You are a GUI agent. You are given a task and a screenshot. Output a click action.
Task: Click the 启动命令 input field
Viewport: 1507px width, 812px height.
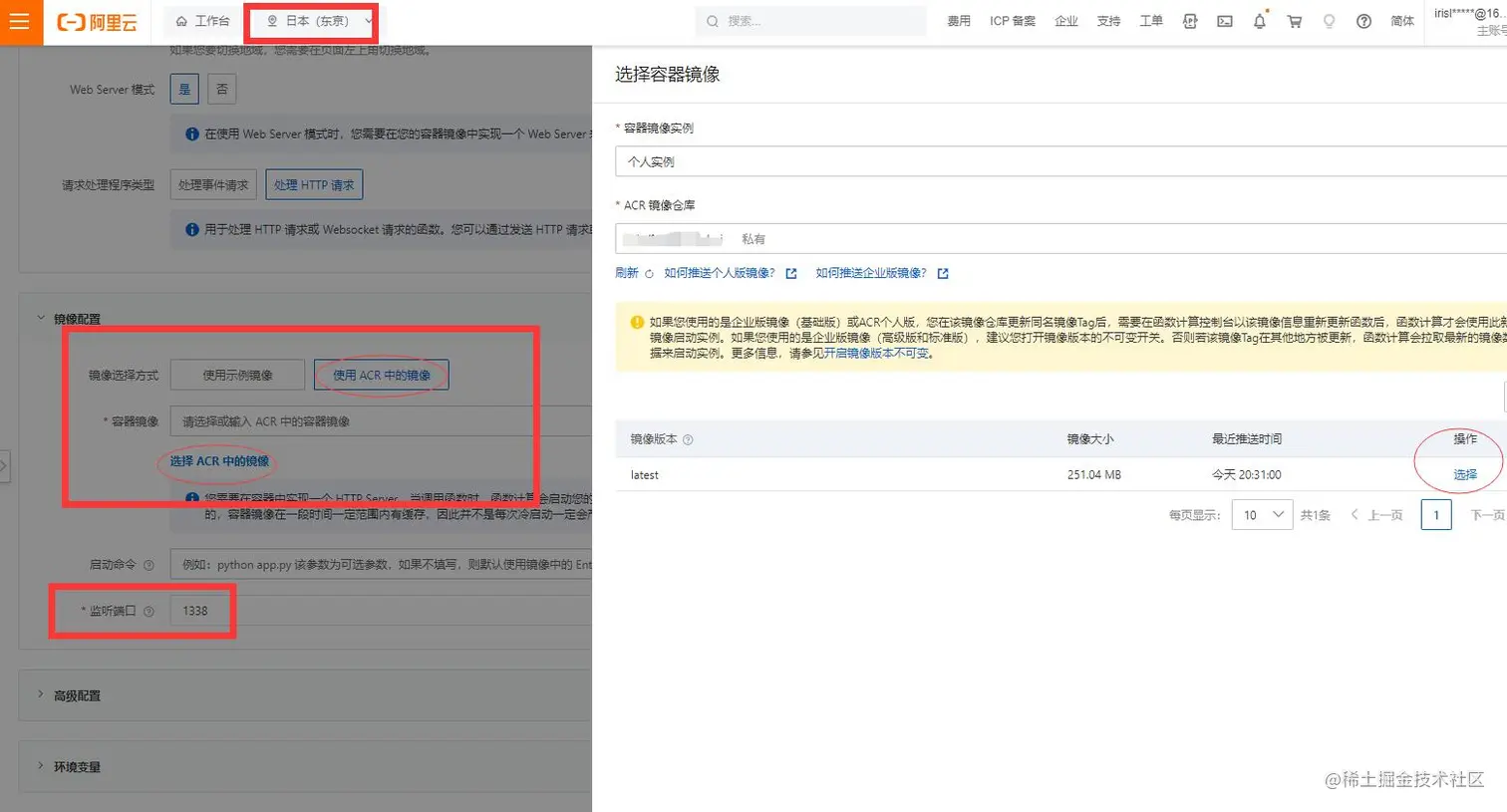[x=381, y=564]
